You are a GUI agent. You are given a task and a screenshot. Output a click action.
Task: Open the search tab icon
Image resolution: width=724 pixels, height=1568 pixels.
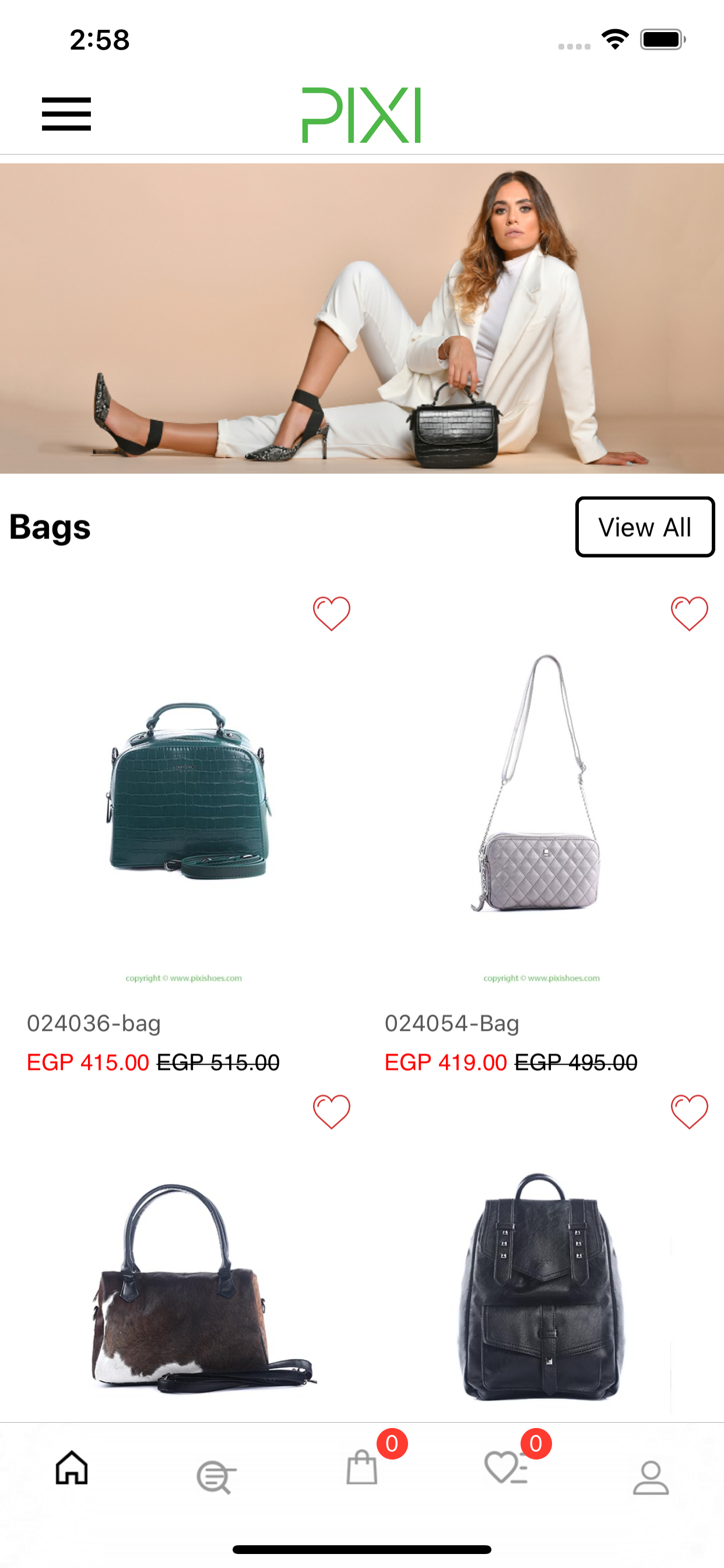(216, 1476)
